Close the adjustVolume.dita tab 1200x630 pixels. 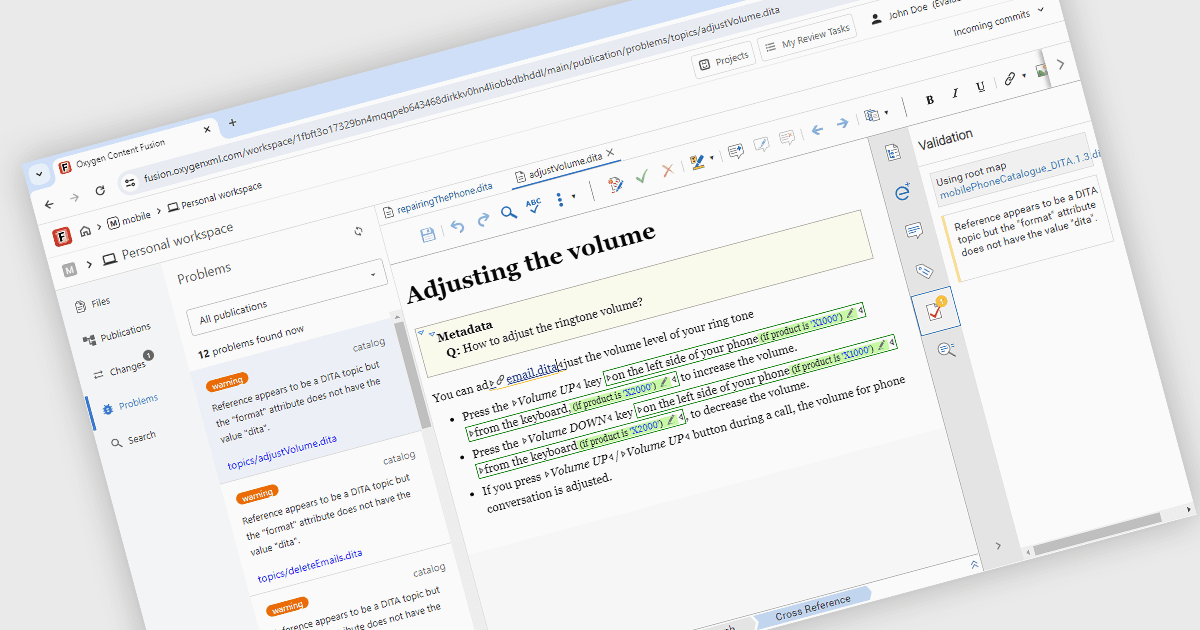(610, 153)
